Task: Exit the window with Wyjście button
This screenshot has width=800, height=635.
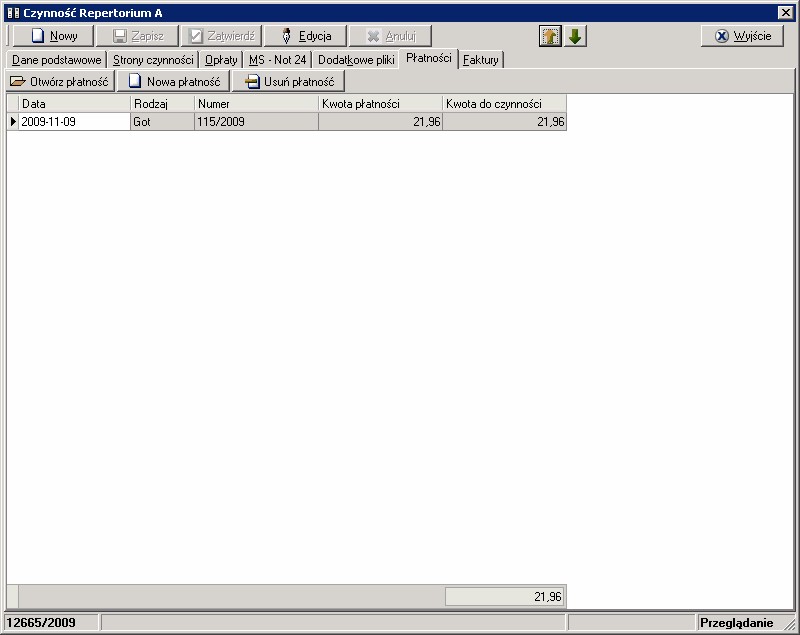Action: [x=742, y=36]
